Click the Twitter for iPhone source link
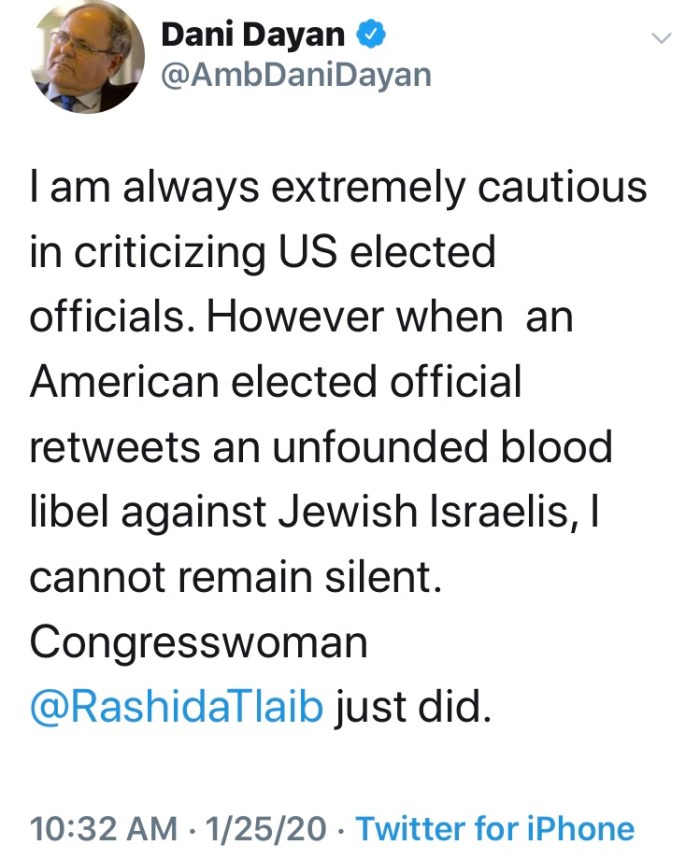The image size is (700, 859). [495, 829]
